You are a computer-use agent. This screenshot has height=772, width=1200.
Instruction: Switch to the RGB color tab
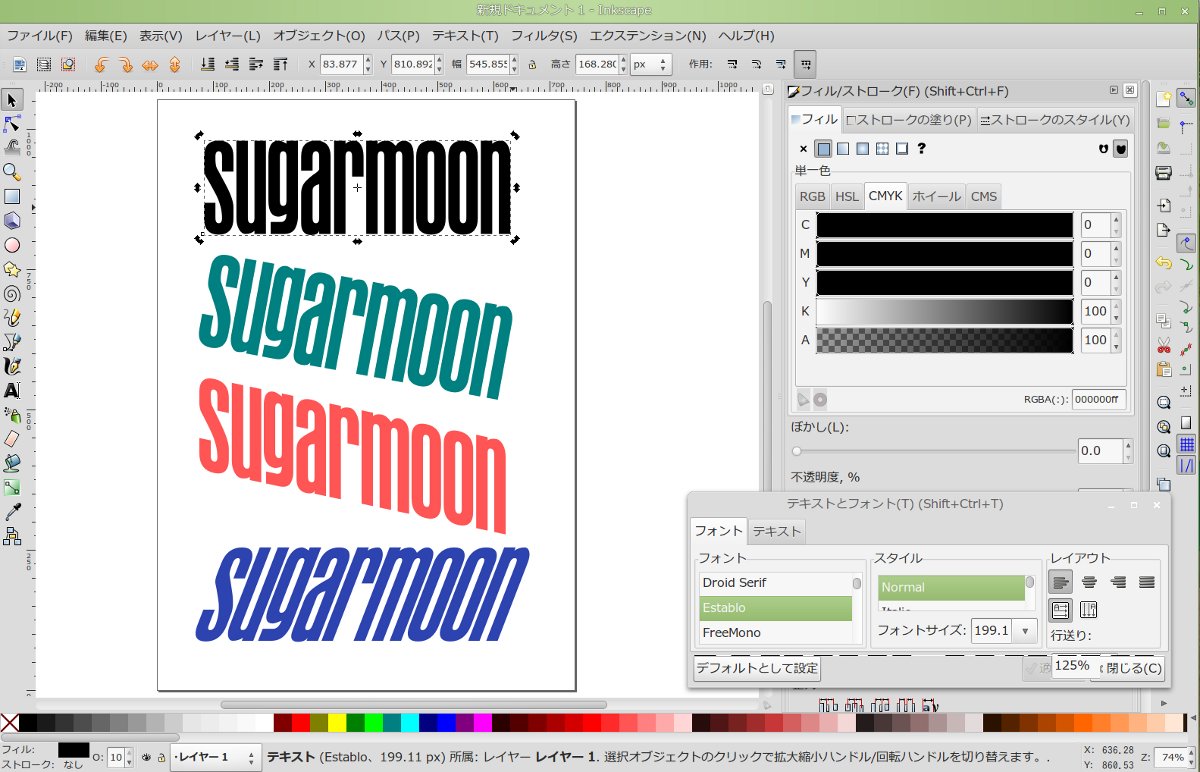pos(812,196)
